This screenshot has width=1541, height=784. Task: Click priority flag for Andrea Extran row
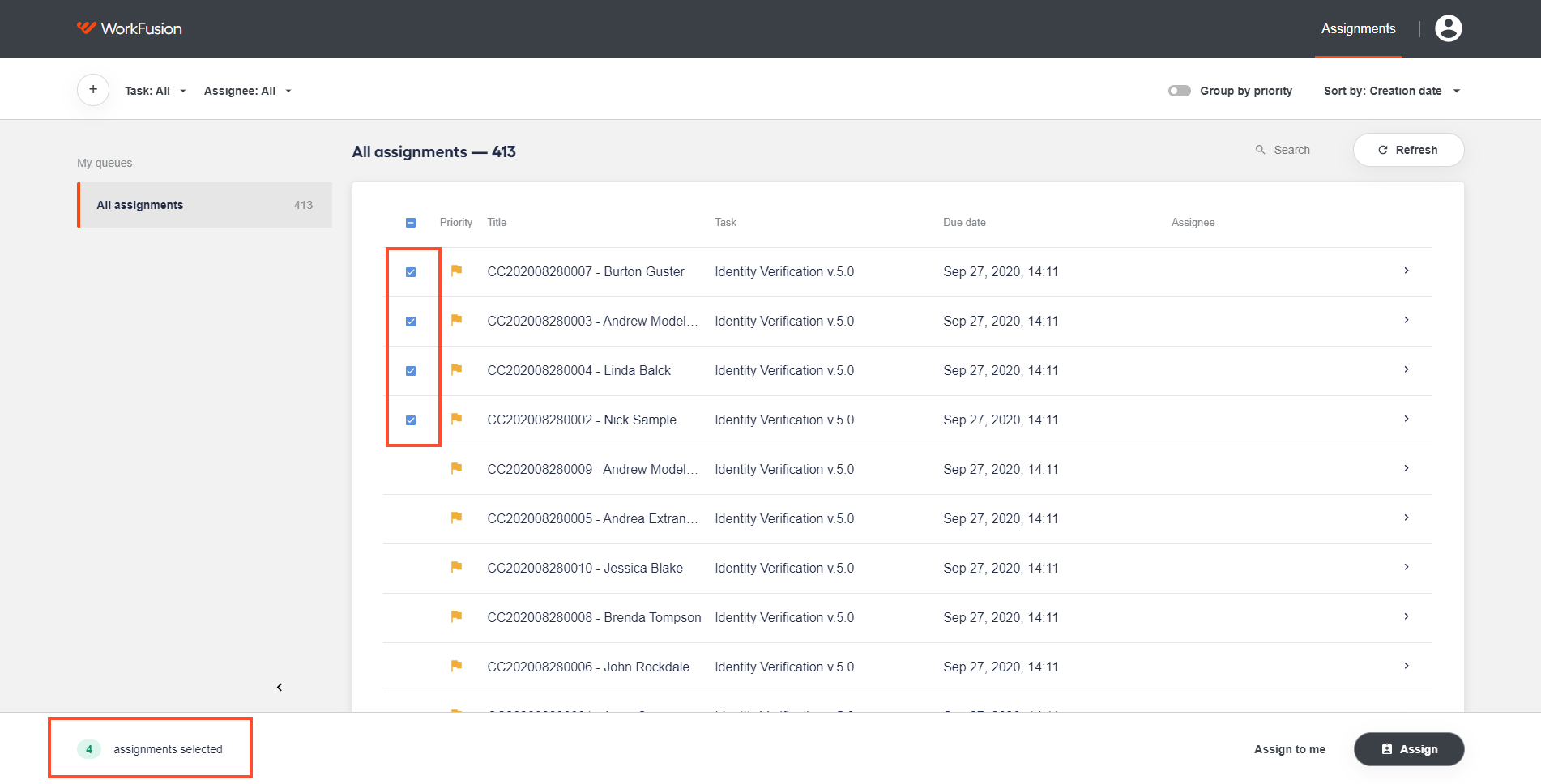(x=457, y=518)
